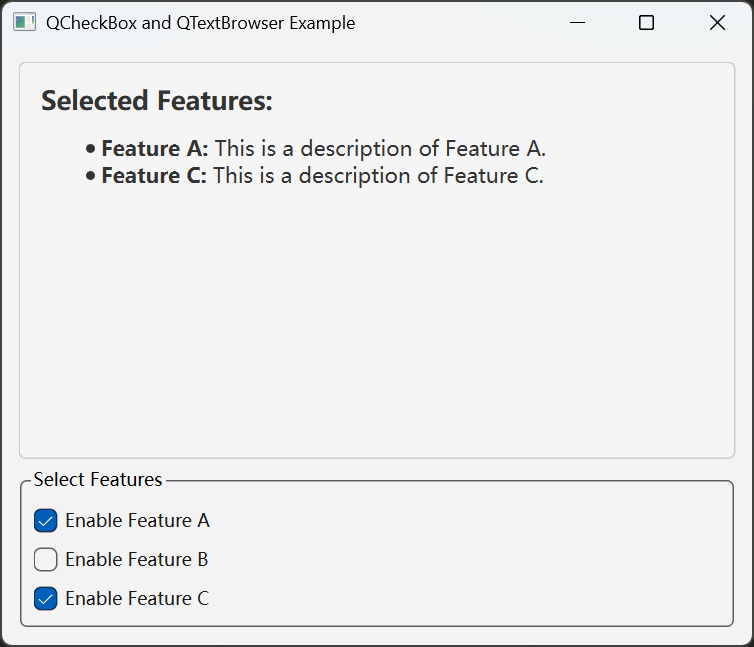The image size is (754, 647).
Task: Click the window title text
Action: coord(201,23)
